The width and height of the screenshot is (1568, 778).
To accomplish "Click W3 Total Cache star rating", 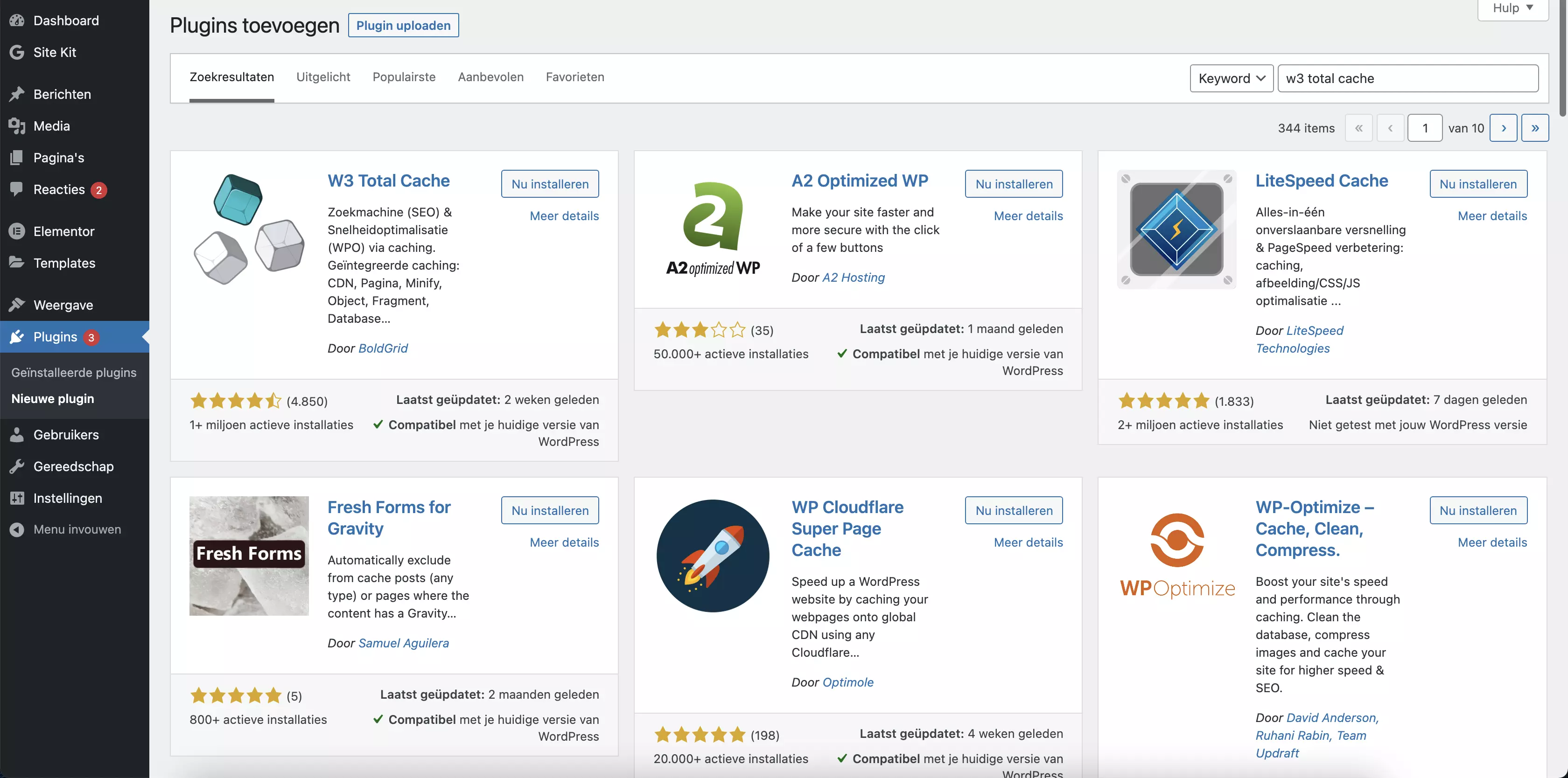I will point(236,401).
